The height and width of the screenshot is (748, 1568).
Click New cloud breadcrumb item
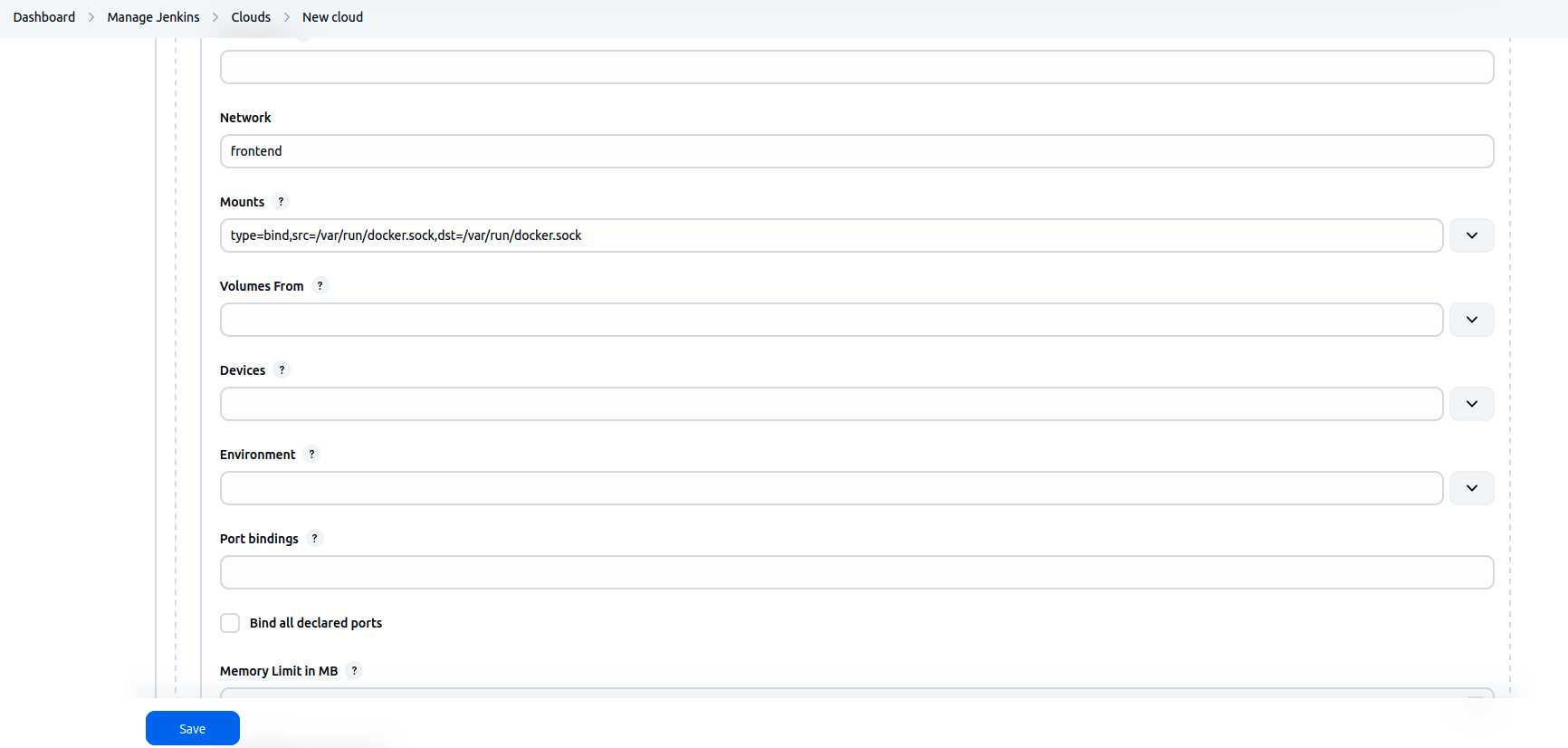(332, 17)
